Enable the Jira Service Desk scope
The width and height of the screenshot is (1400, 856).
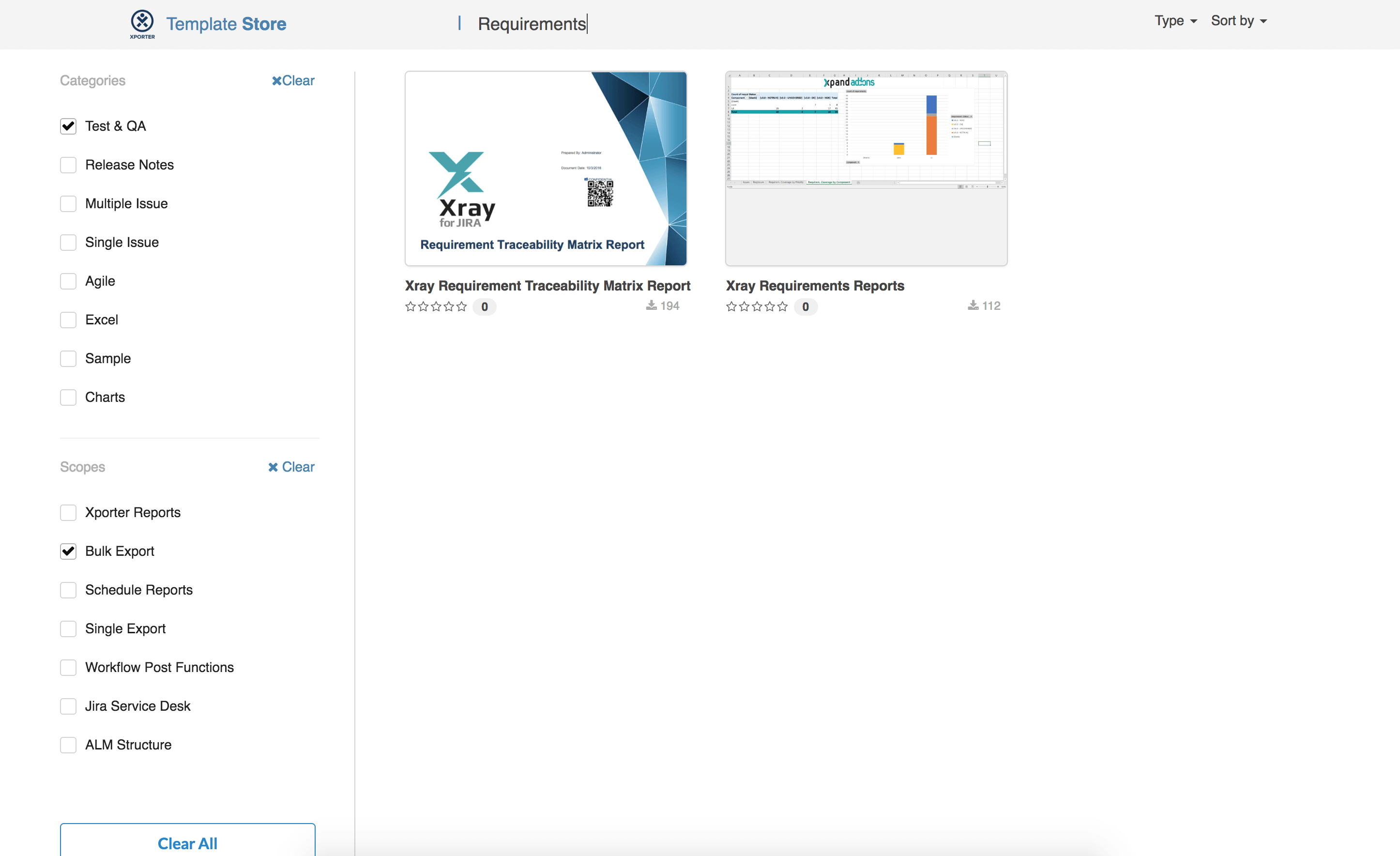coord(68,706)
